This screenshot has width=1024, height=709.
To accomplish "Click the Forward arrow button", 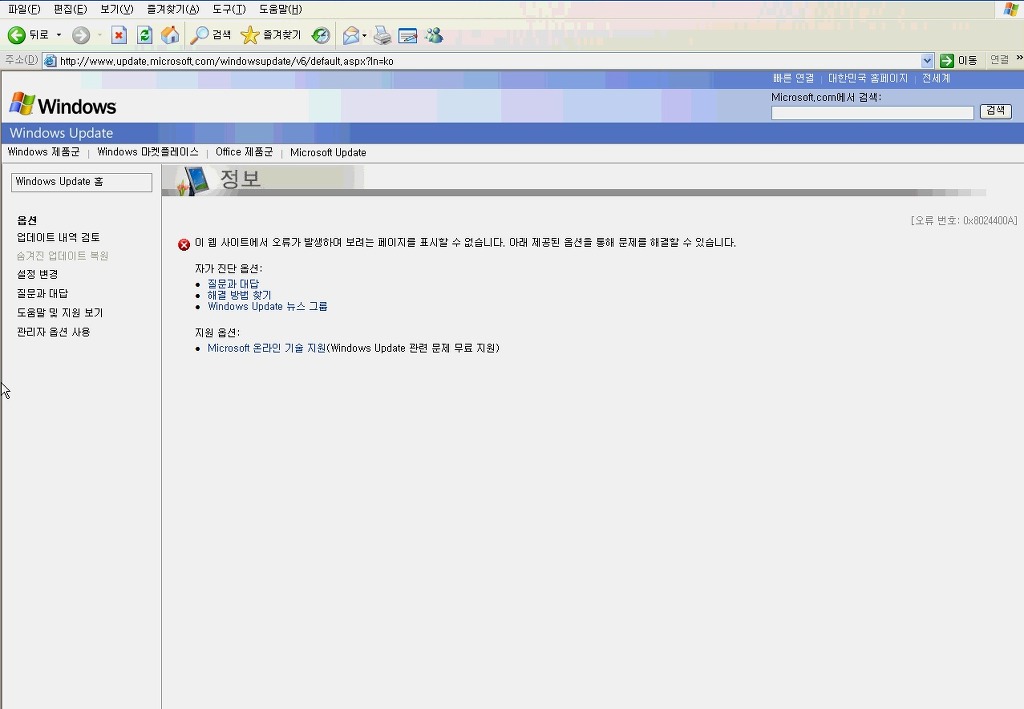I will tap(81, 35).
